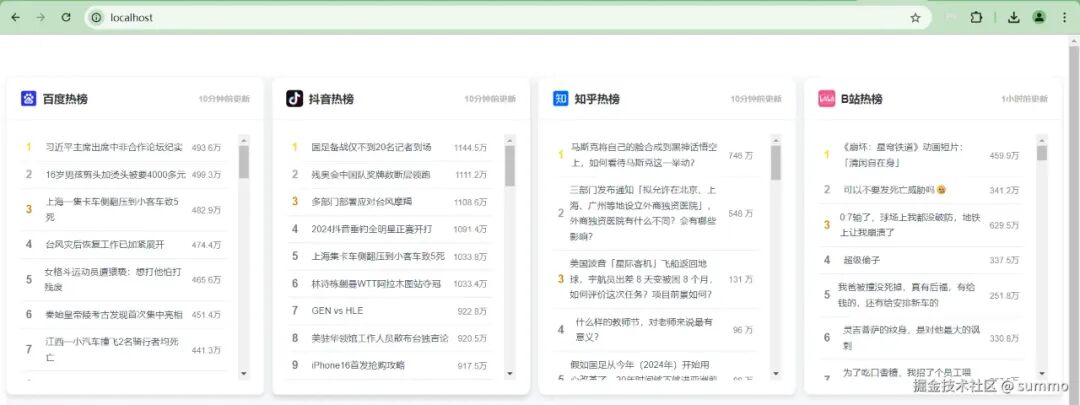Reload the localhost page

[66, 18]
